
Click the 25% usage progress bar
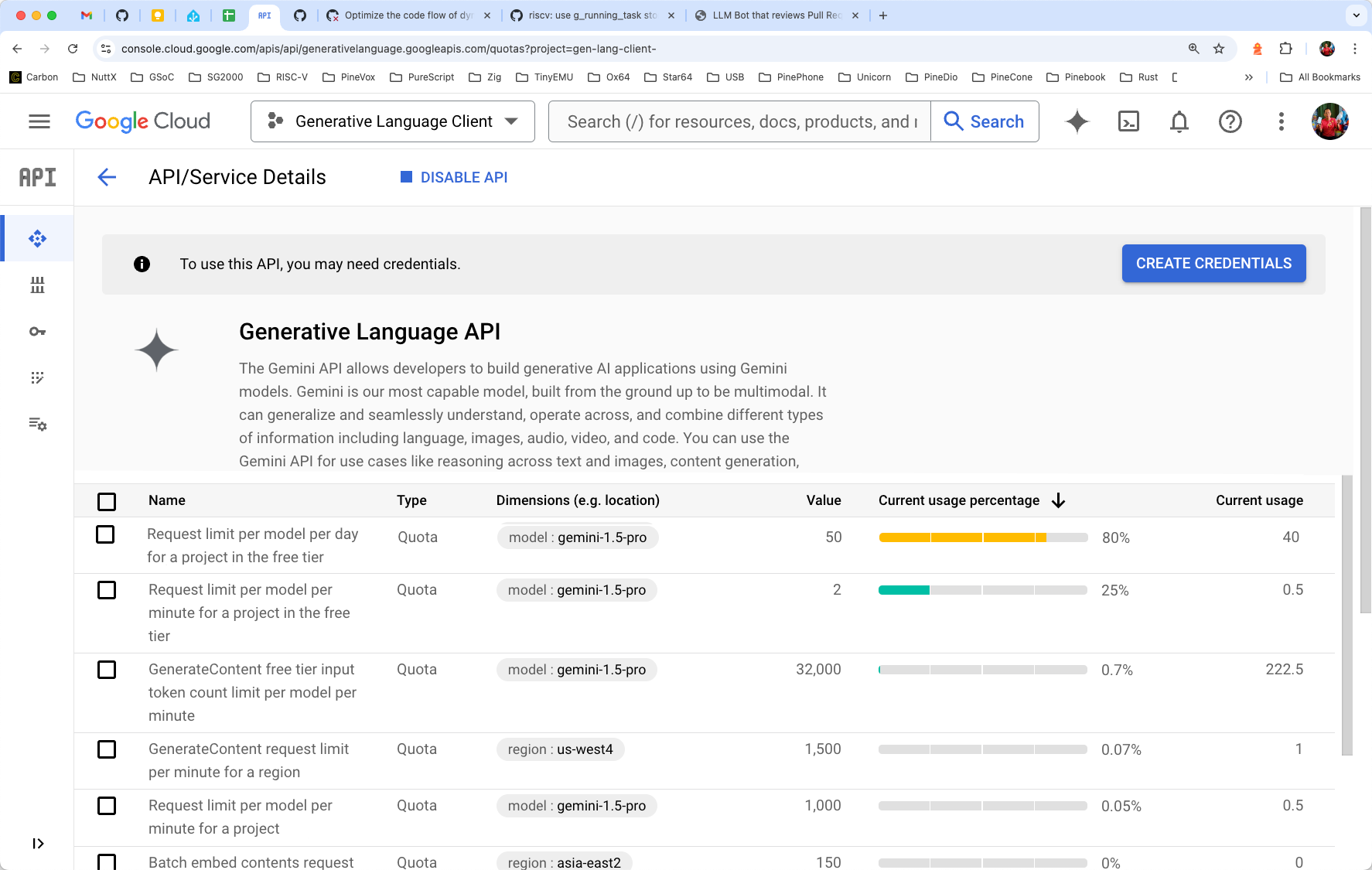point(983,590)
